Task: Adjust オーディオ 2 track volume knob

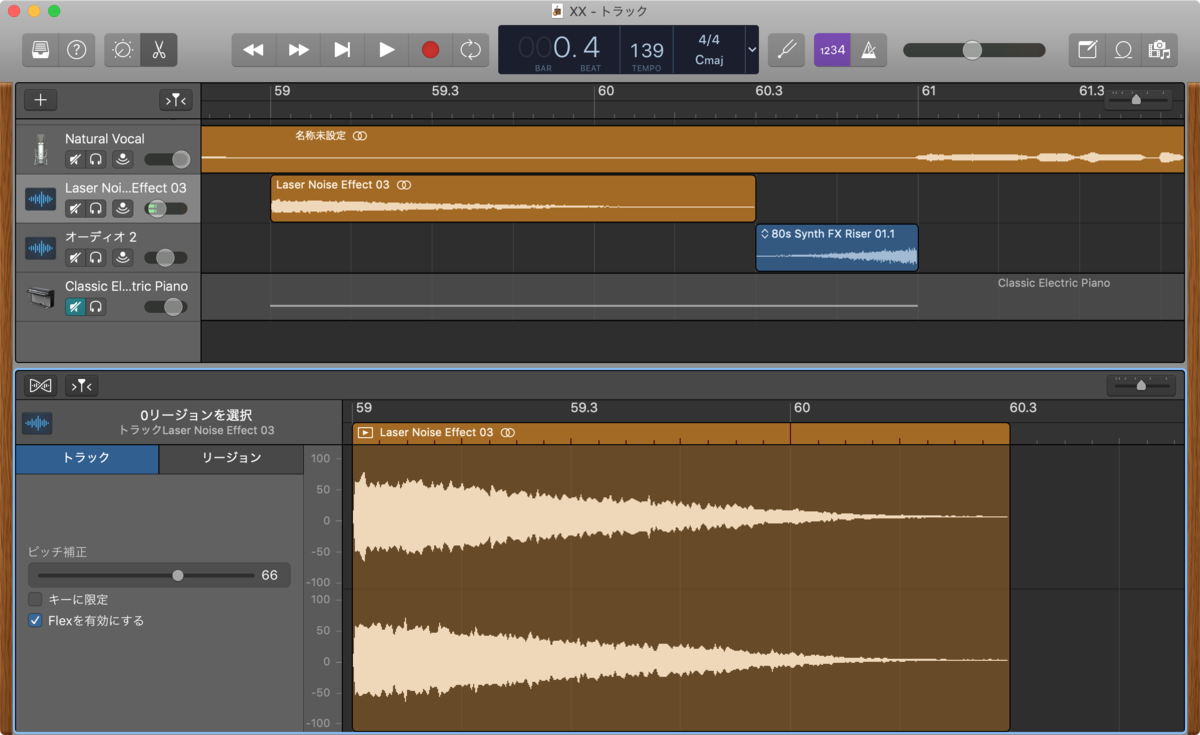Action: pos(165,257)
